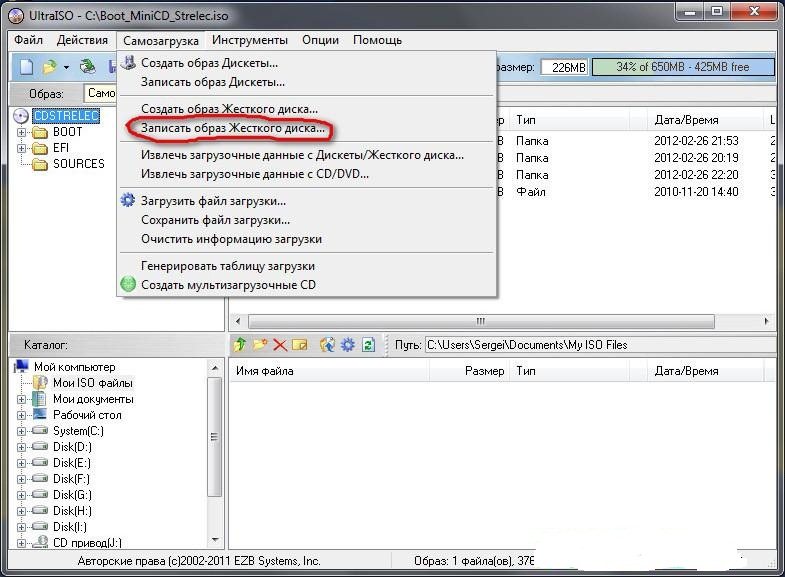Click the 650MB capacity usage bar
The image size is (785, 577).
[683, 67]
